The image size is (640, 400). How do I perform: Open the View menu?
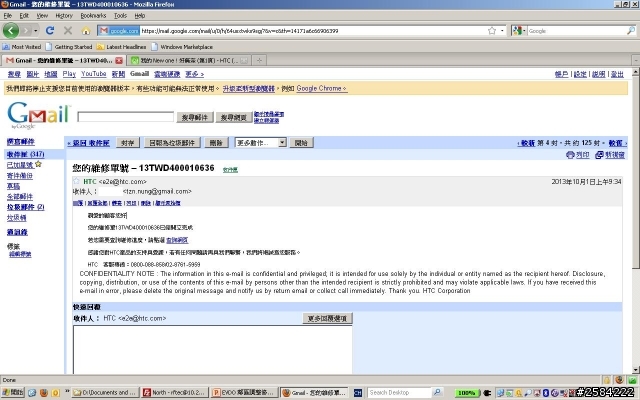point(42,16)
